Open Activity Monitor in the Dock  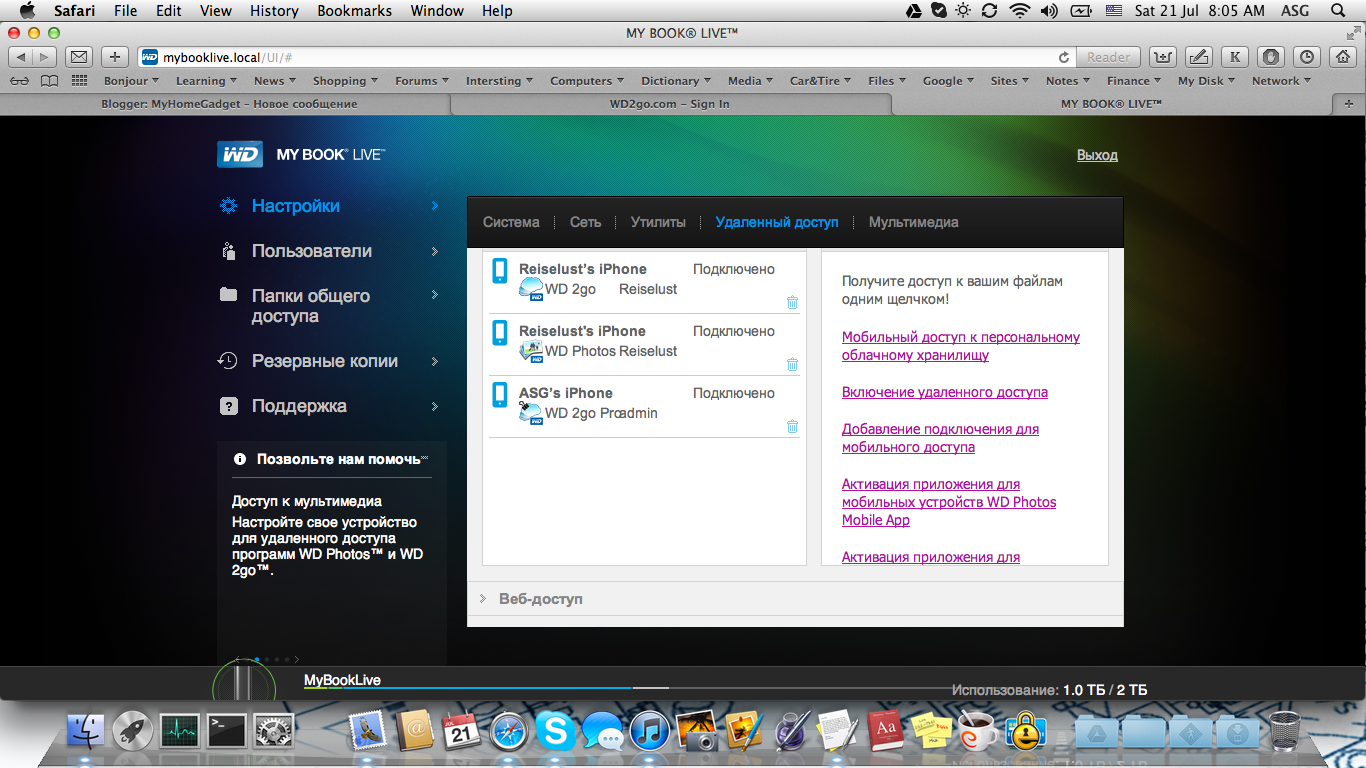coord(179,732)
